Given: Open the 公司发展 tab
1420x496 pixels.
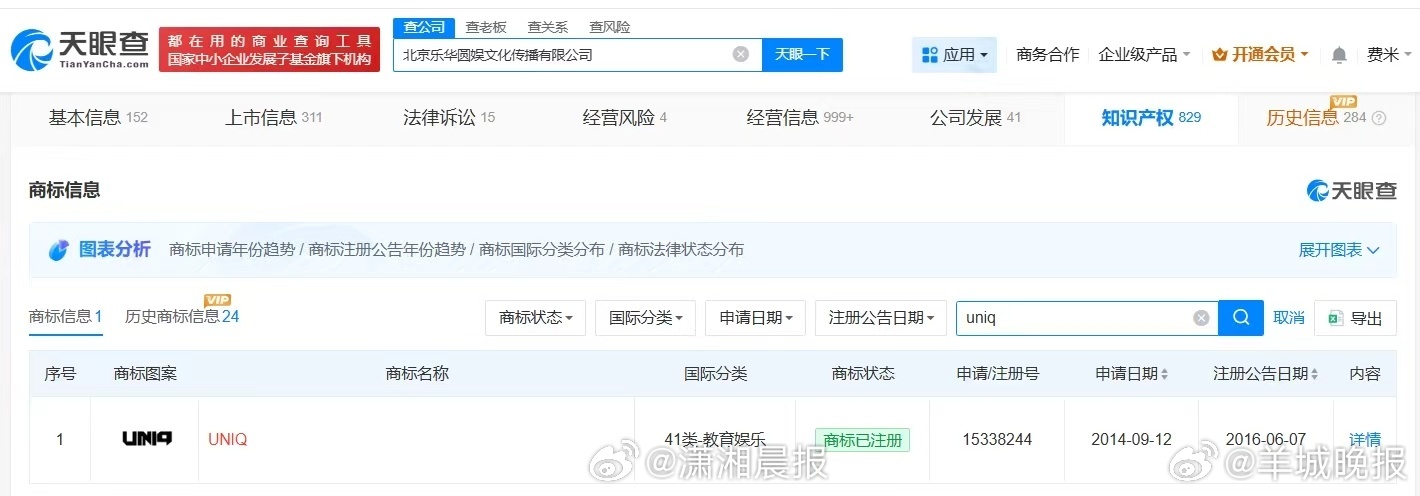Looking at the screenshot, I should click(x=975, y=118).
